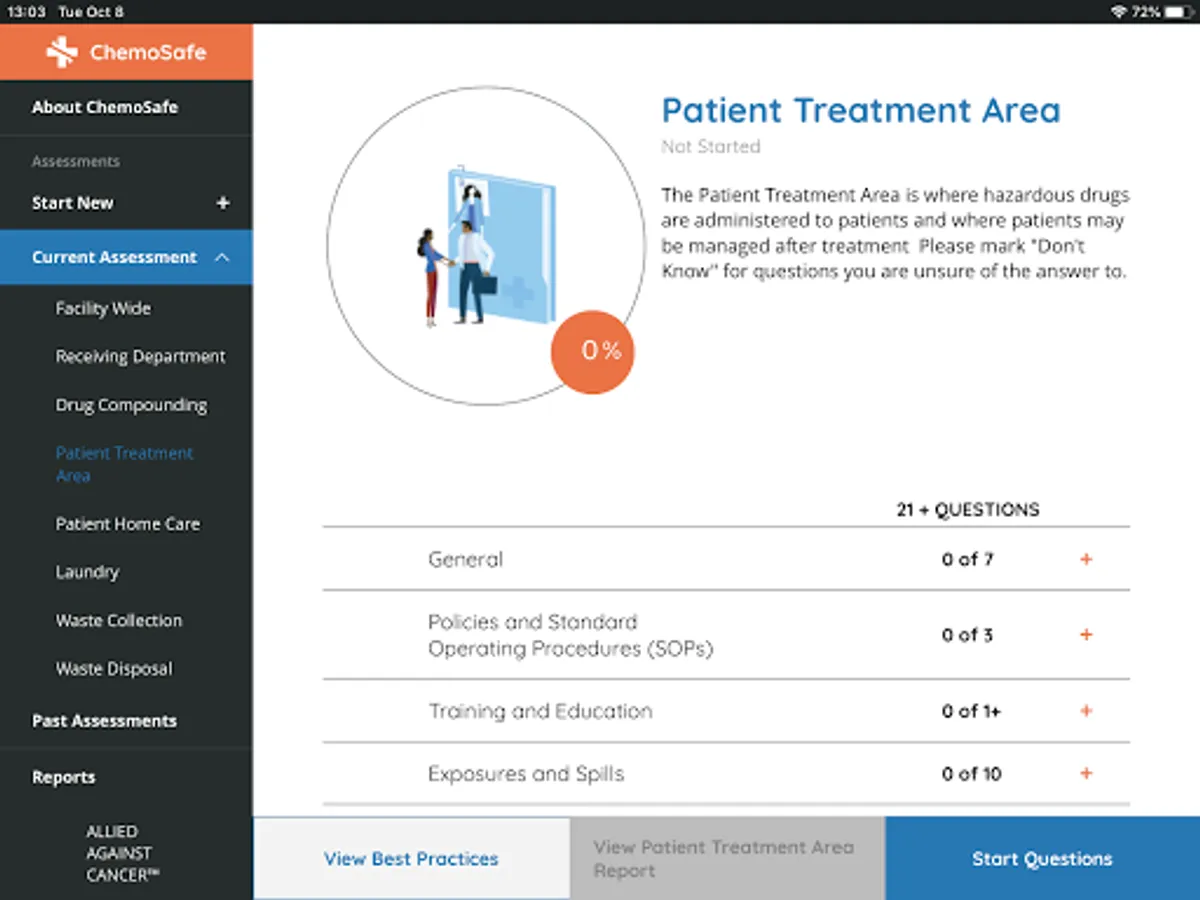Image resolution: width=1200 pixels, height=900 pixels.
Task: Open Waste Disposal section
Action: [114, 669]
